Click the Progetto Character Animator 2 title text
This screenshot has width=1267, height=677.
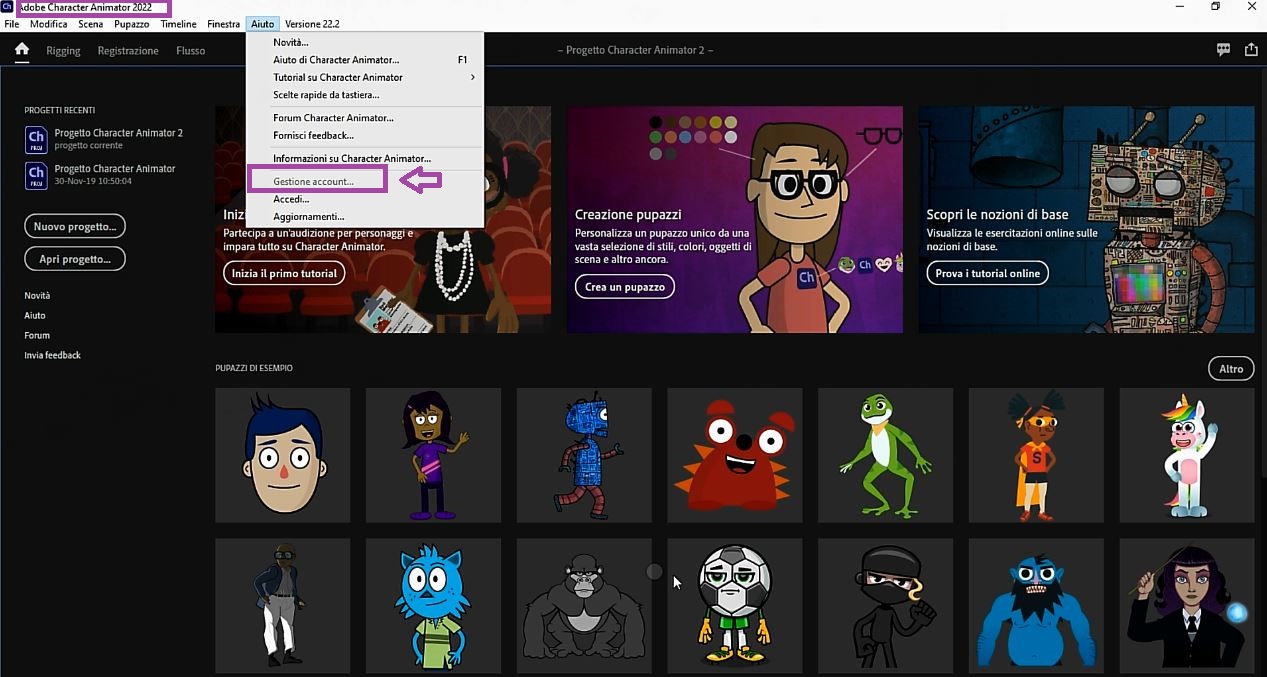635,50
